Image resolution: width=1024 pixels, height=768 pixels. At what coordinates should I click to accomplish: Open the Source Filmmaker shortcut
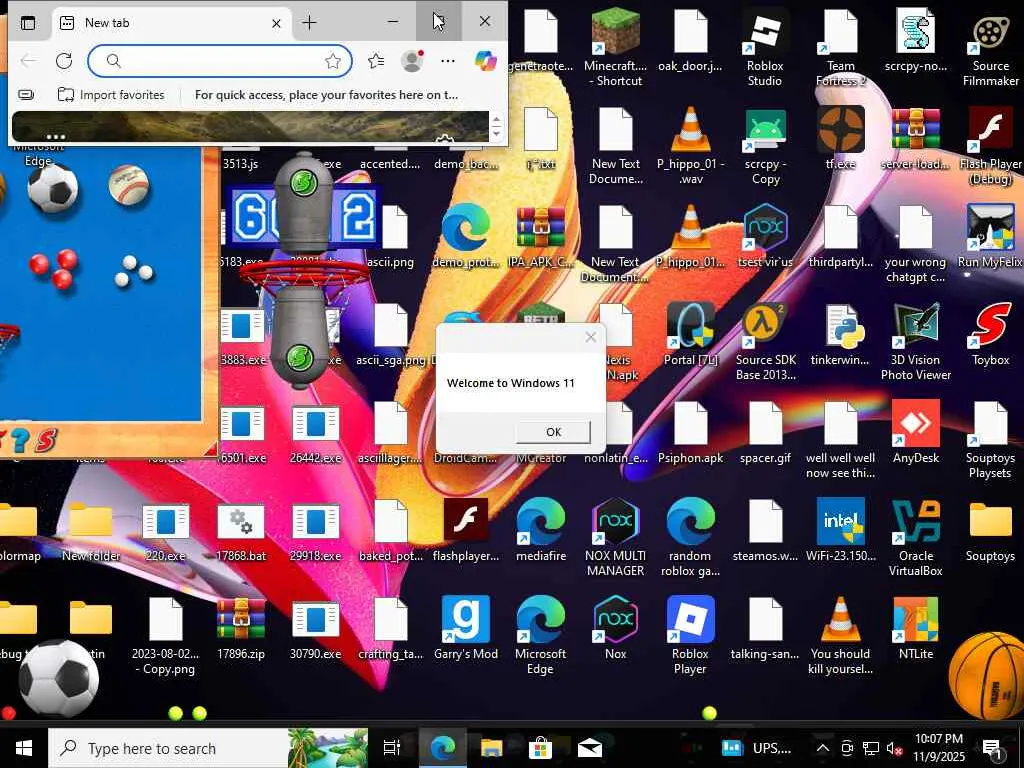coord(991,47)
